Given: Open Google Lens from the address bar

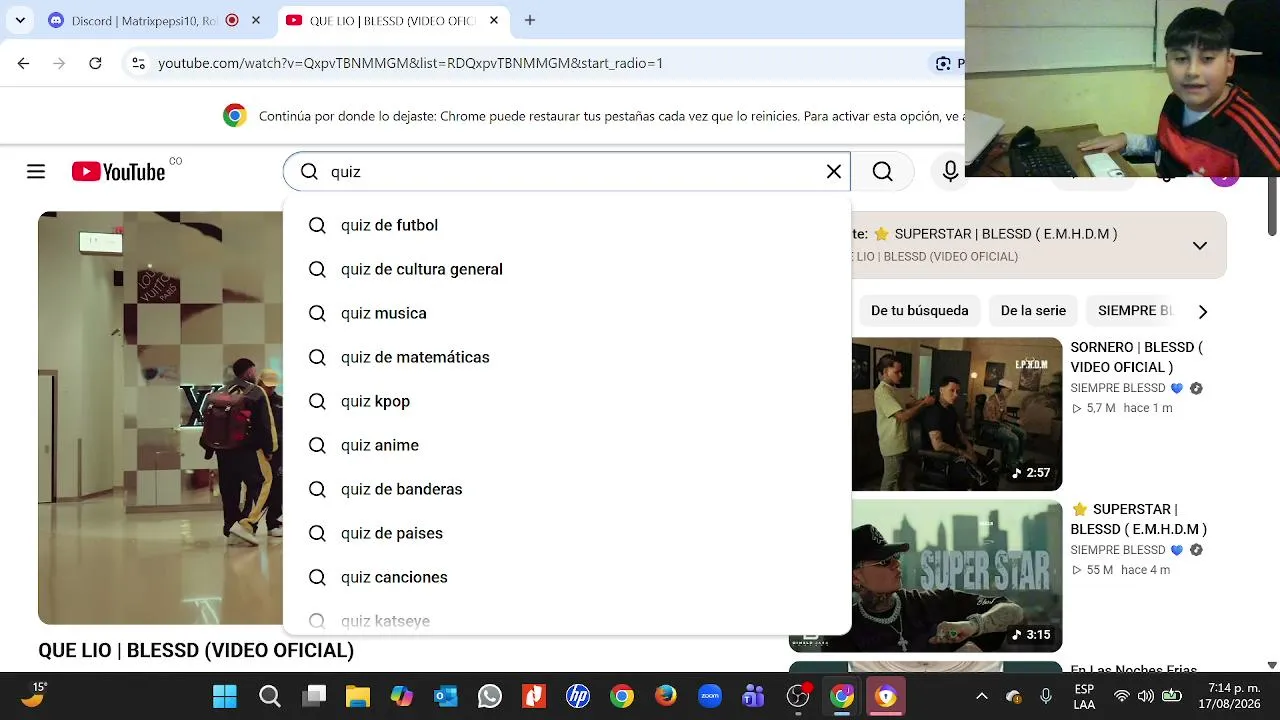Looking at the screenshot, I should 943,63.
